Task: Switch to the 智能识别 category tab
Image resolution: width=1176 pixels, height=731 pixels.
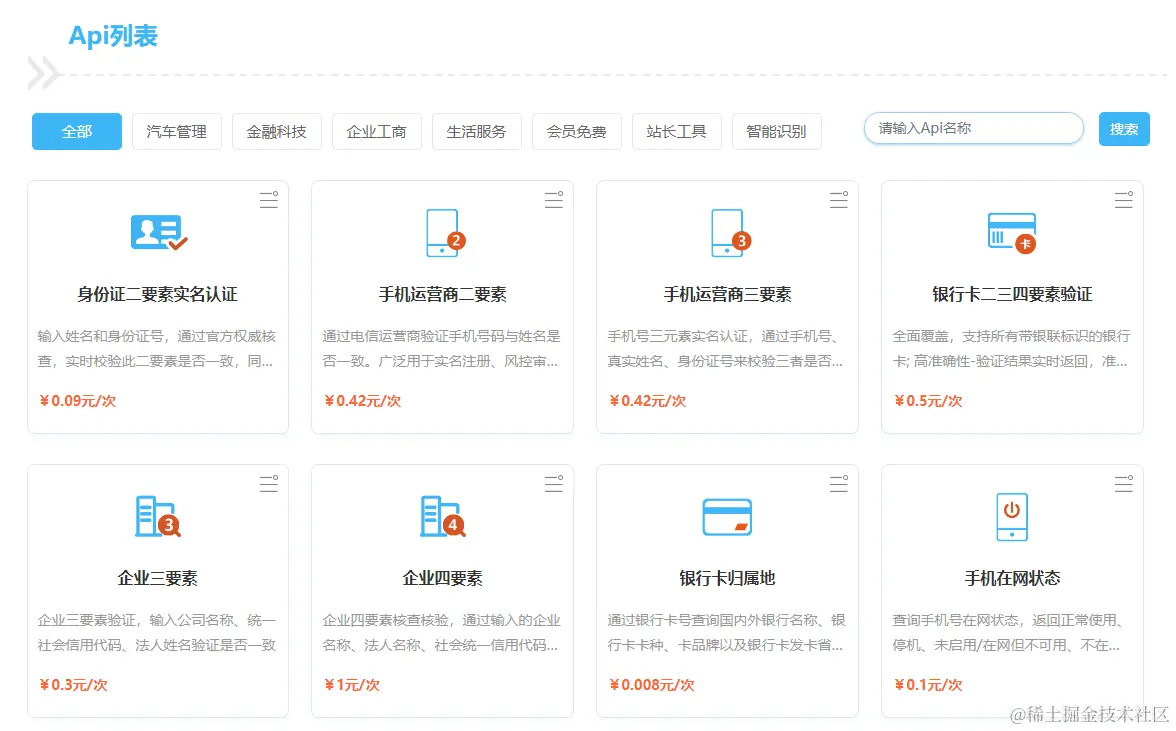Action: [x=777, y=130]
